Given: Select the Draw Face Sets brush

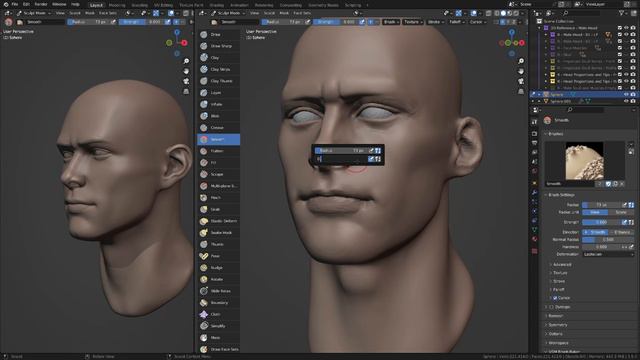Looking at the screenshot, I should 218,349.
